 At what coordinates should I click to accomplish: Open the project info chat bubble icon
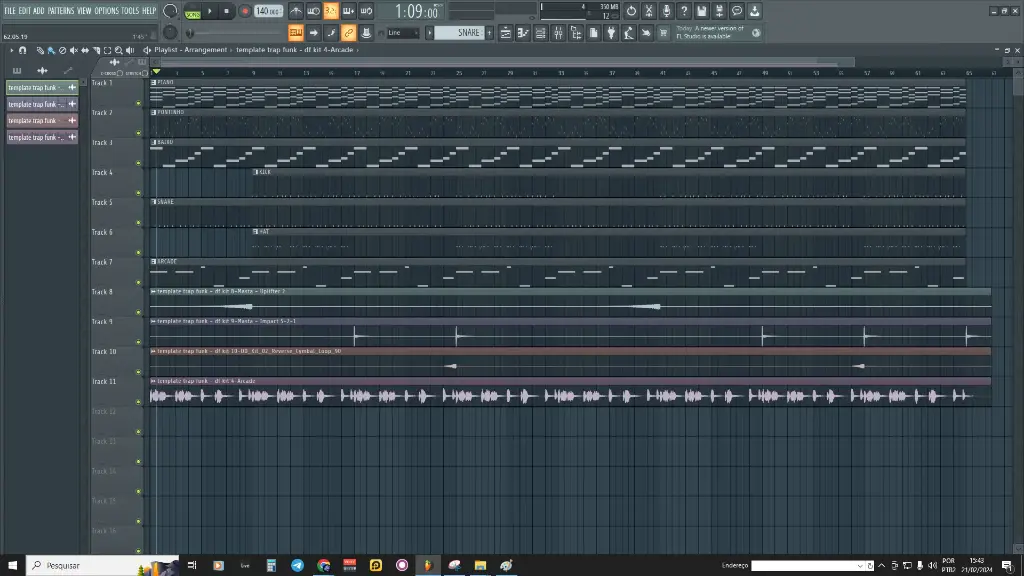pyautogui.click(x=737, y=11)
